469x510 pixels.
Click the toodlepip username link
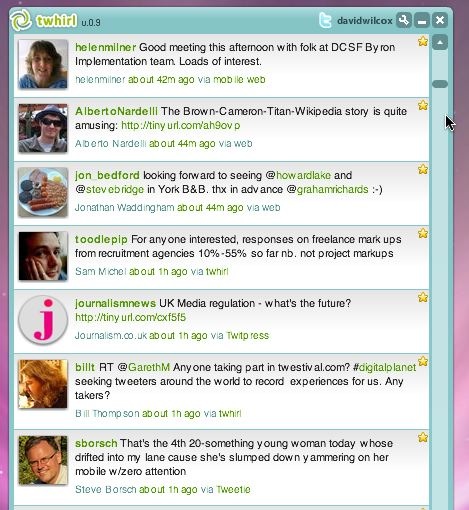pyautogui.click(x=101, y=239)
